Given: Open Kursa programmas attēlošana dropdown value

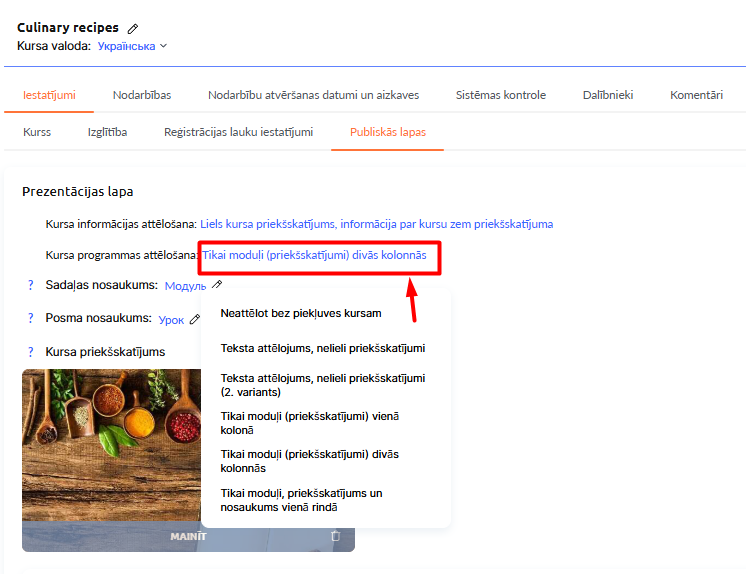Looking at the screenshot, I should [x=314, y=255].
